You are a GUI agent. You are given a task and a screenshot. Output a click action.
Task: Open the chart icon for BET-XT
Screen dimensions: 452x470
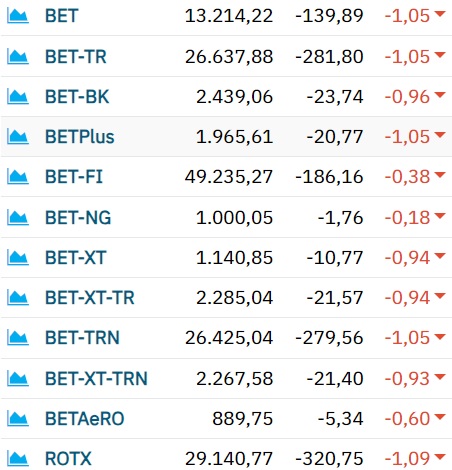coord(18,258)
